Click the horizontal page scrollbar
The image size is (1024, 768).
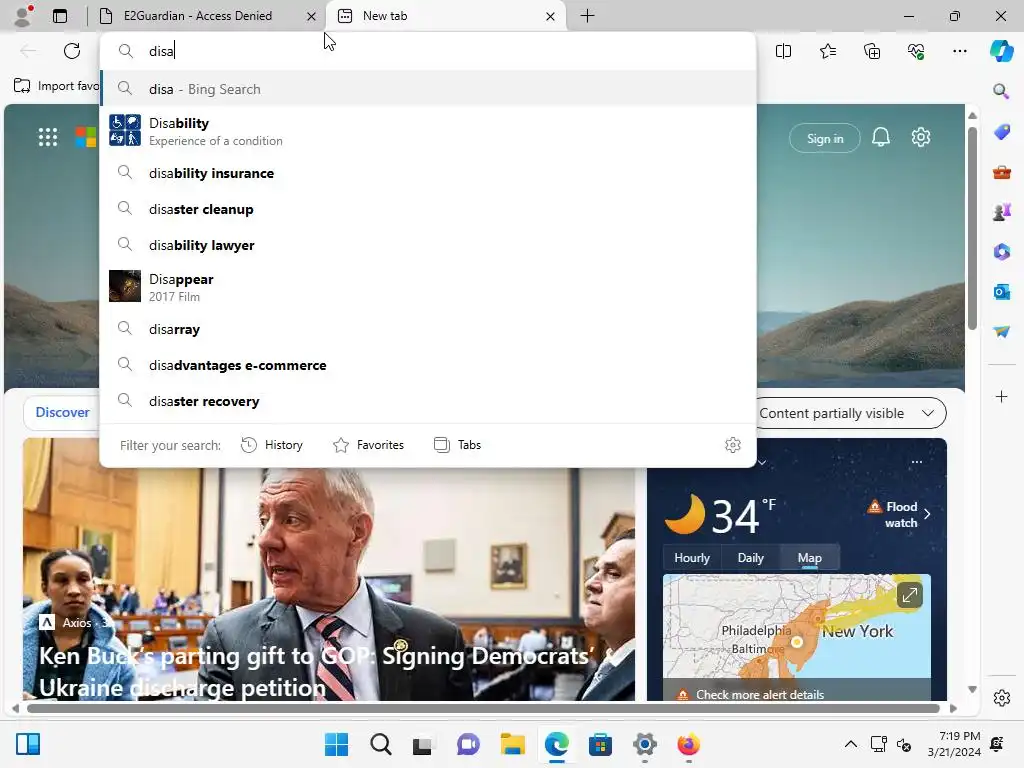tap(483, 708)
